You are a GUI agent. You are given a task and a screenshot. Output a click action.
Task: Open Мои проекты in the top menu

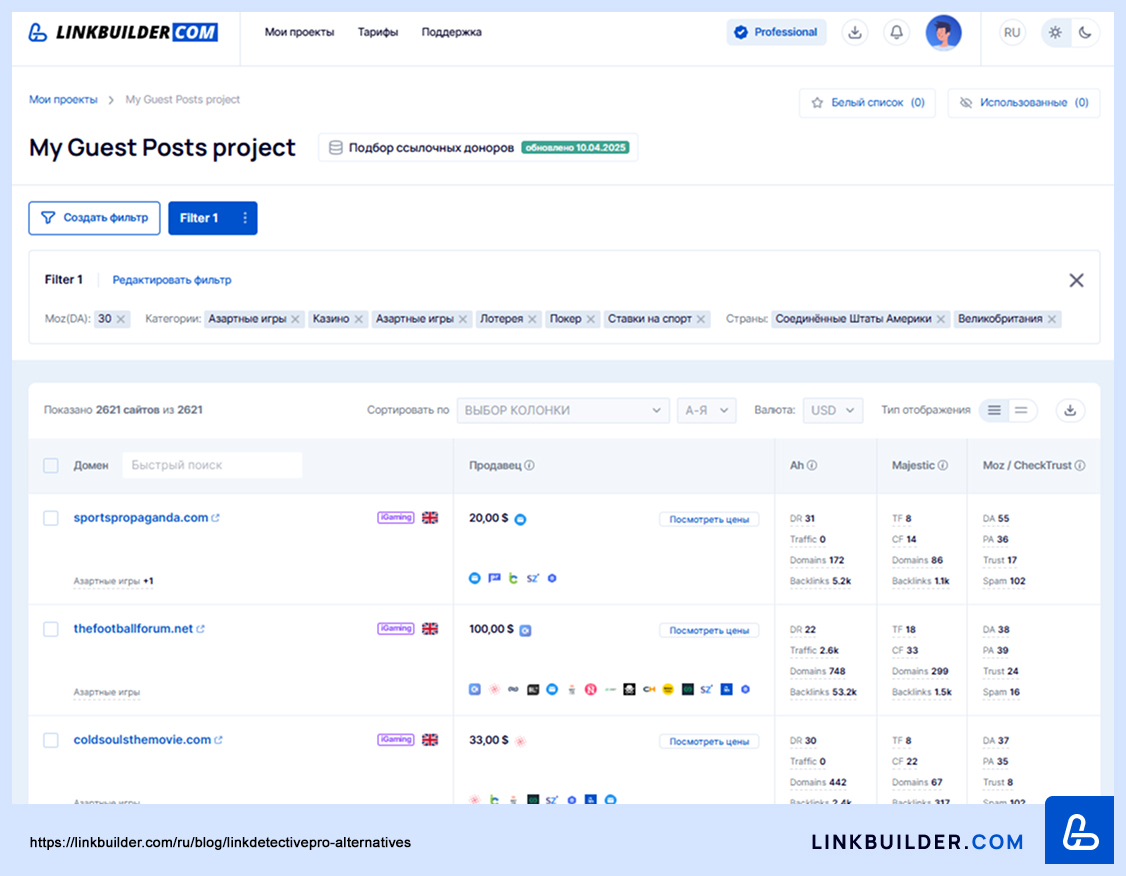(x=299, y=32)
